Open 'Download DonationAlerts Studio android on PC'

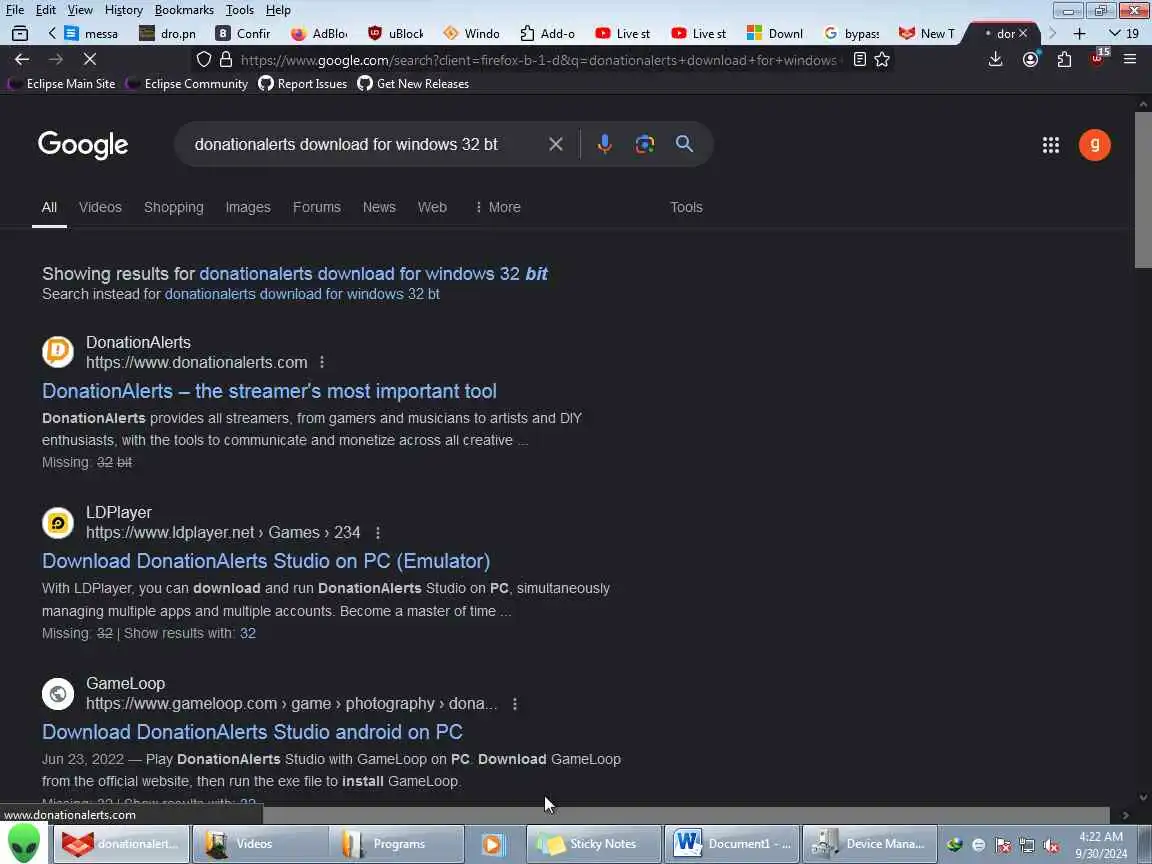point(252,732)
